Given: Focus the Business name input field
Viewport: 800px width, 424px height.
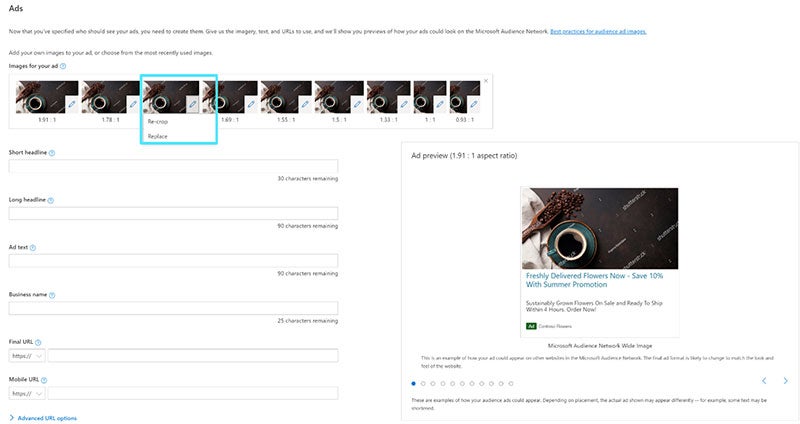Looking at the screenshot, I should pyautogui.click(x=173, y=308).
